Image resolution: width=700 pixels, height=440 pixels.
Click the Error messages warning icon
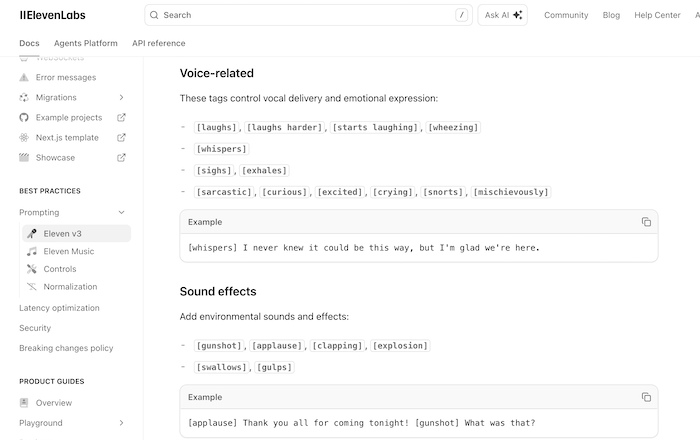point(24,77)
